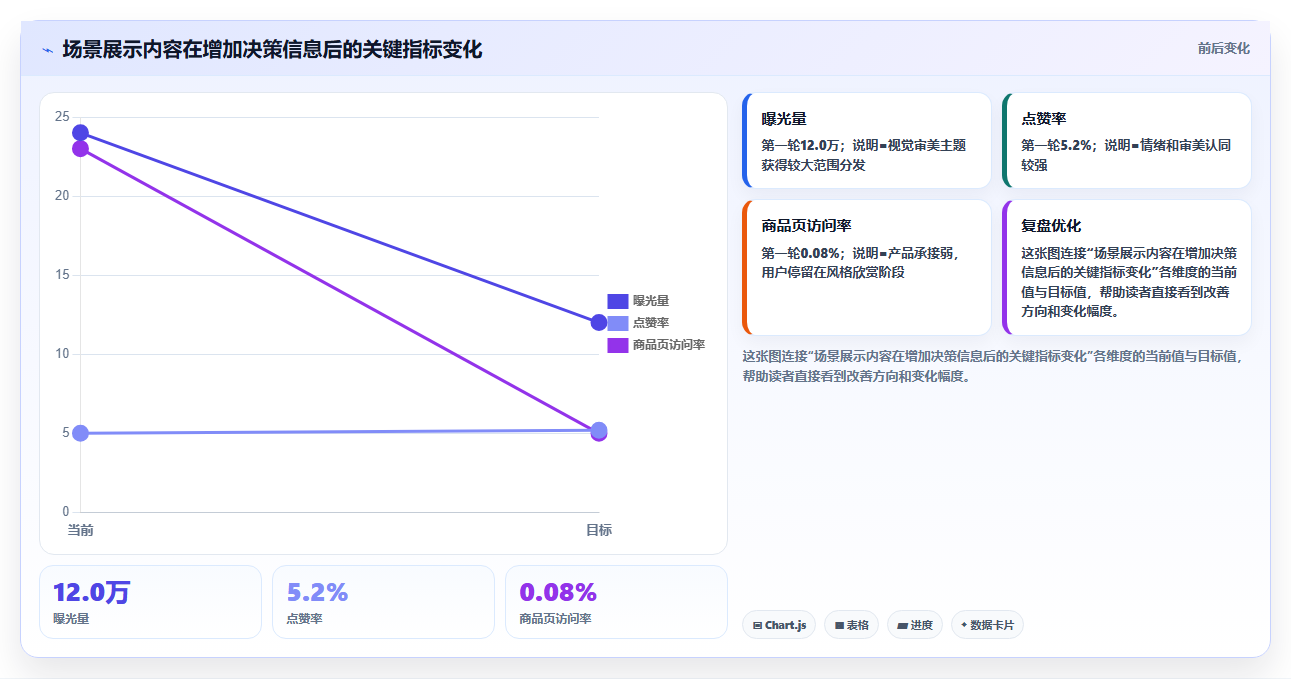Click the 点赞率 info card title
The height and width of the screenshot is (679, 1291).
[x=1043, y=119]
